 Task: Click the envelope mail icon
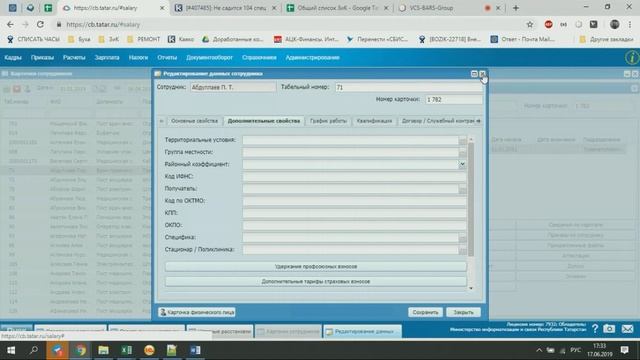point(627,329)
